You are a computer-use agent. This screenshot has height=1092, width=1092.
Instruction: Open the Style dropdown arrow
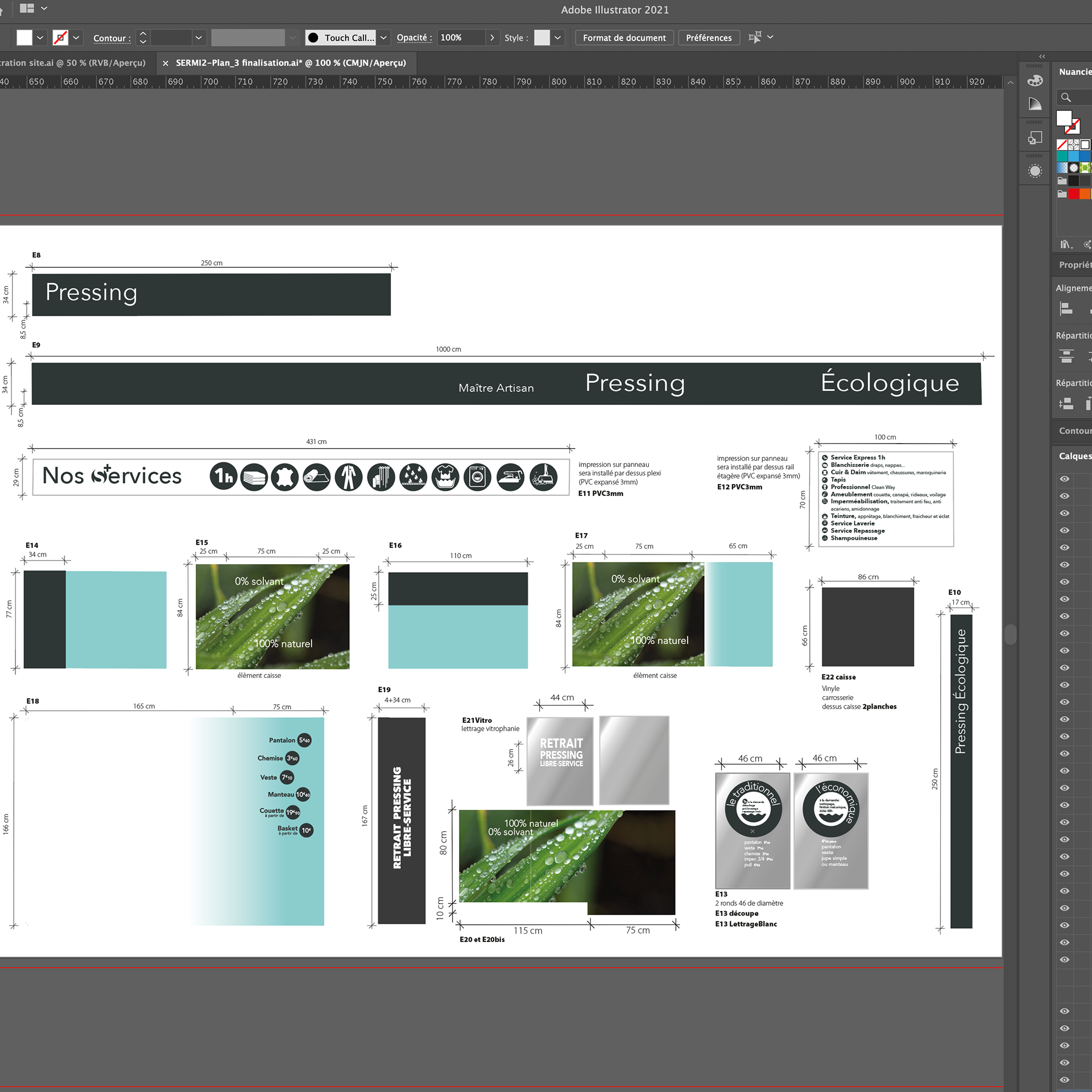coord(557,38)
